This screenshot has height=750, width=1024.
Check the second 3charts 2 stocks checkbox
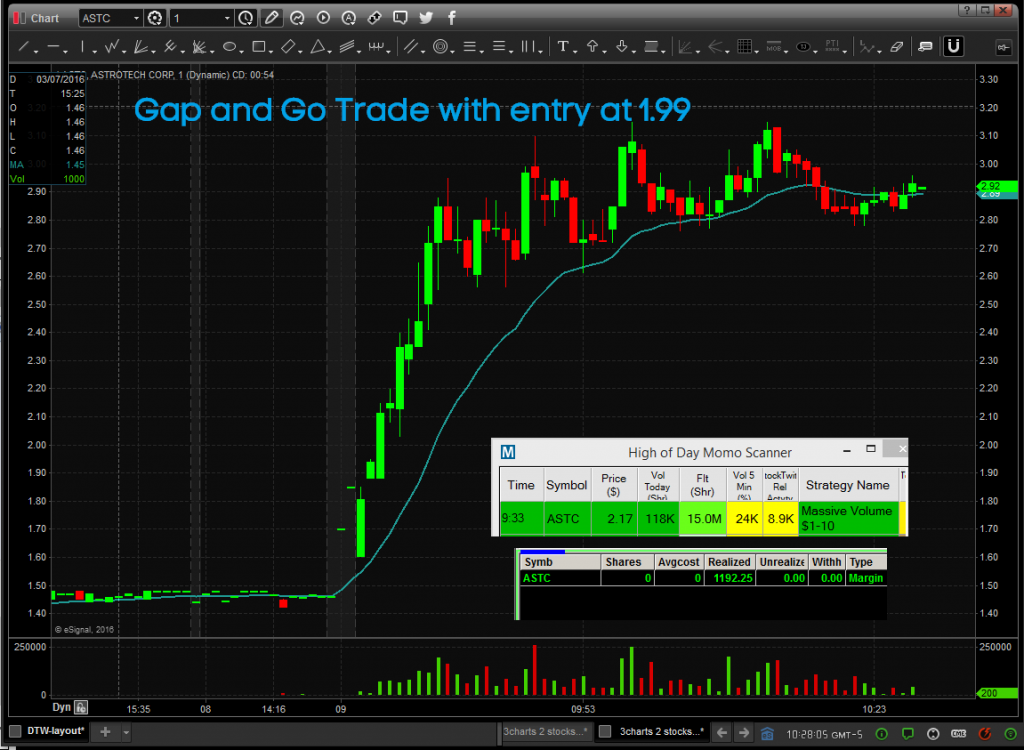point(605,732)
